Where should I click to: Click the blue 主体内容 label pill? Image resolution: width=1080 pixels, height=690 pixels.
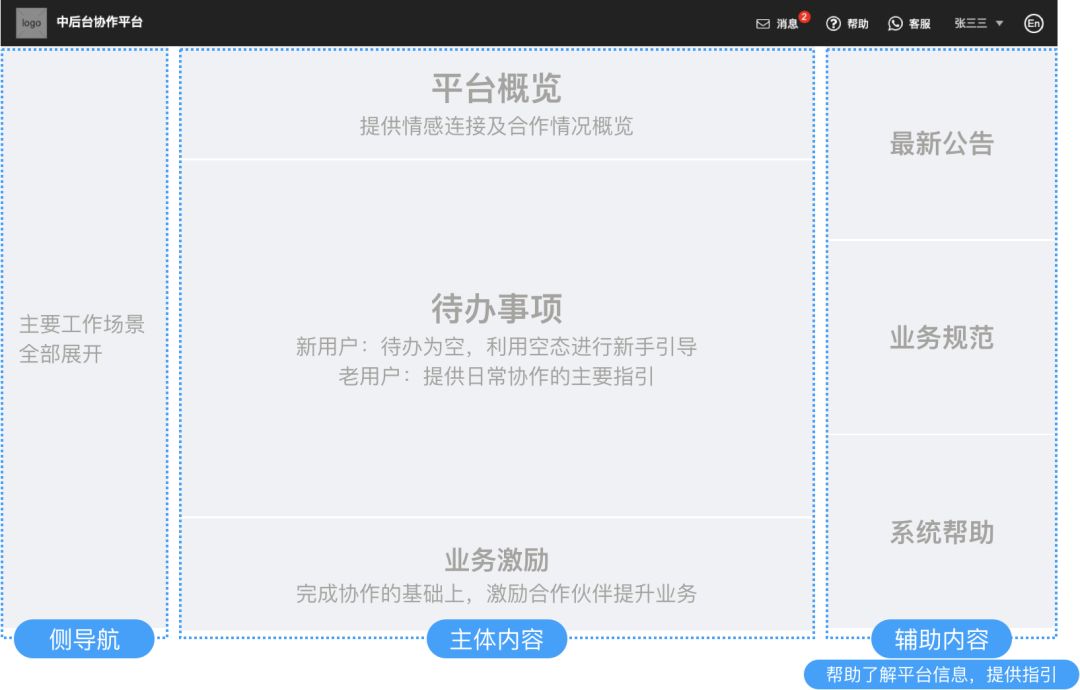click(497, 639)
